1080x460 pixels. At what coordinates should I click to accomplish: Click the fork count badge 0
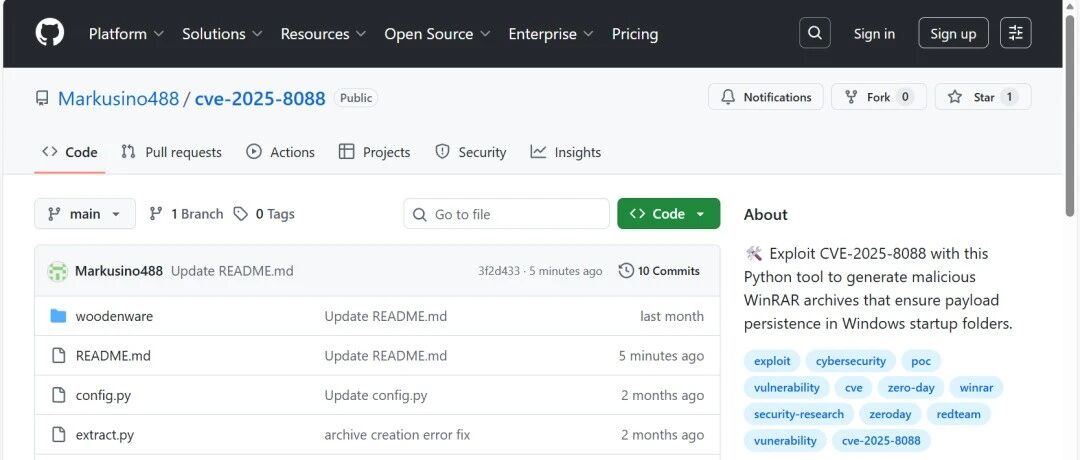[905, 97]
